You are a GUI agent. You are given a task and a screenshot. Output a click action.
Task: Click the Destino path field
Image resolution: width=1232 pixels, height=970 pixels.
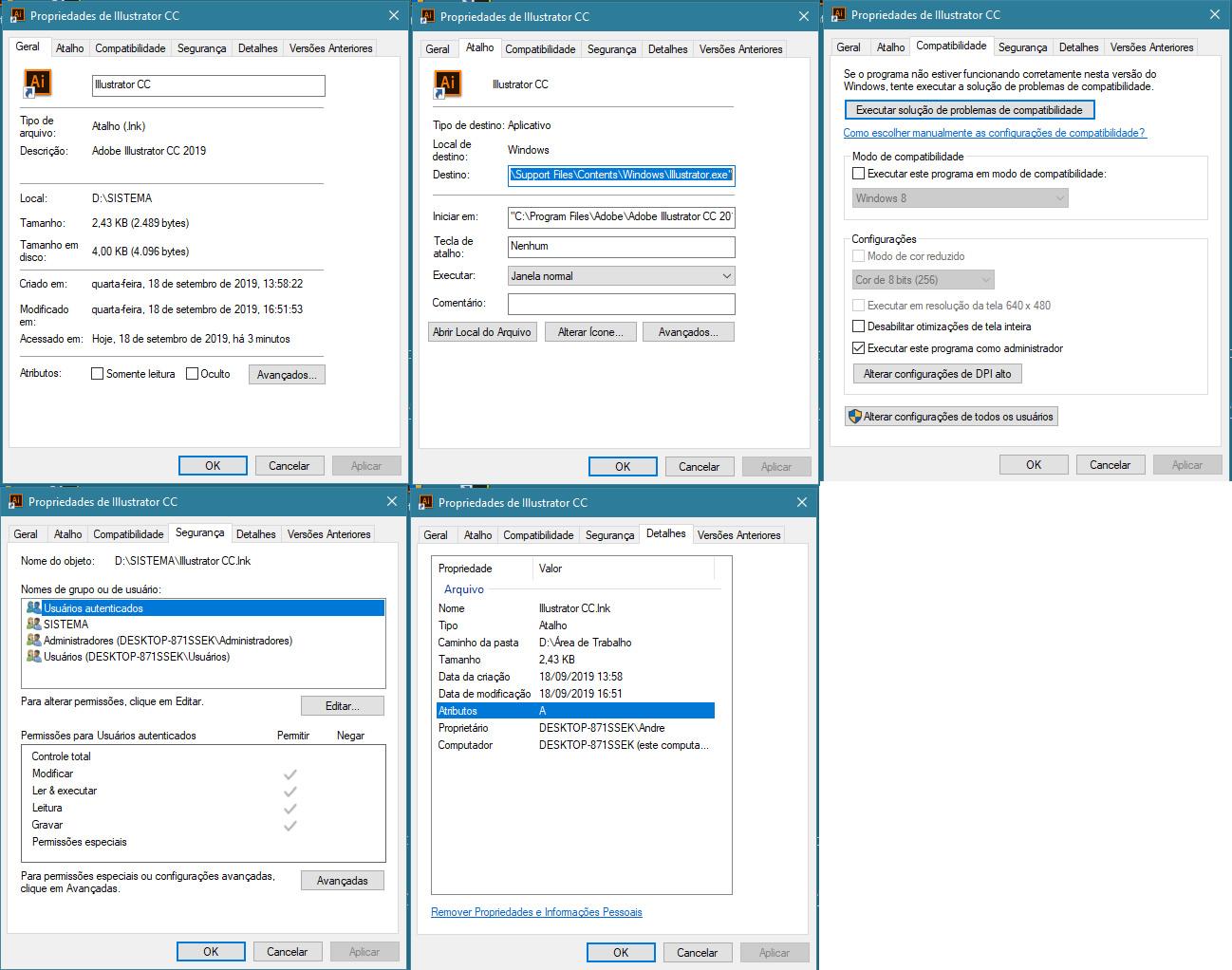(x=622, y=175)
